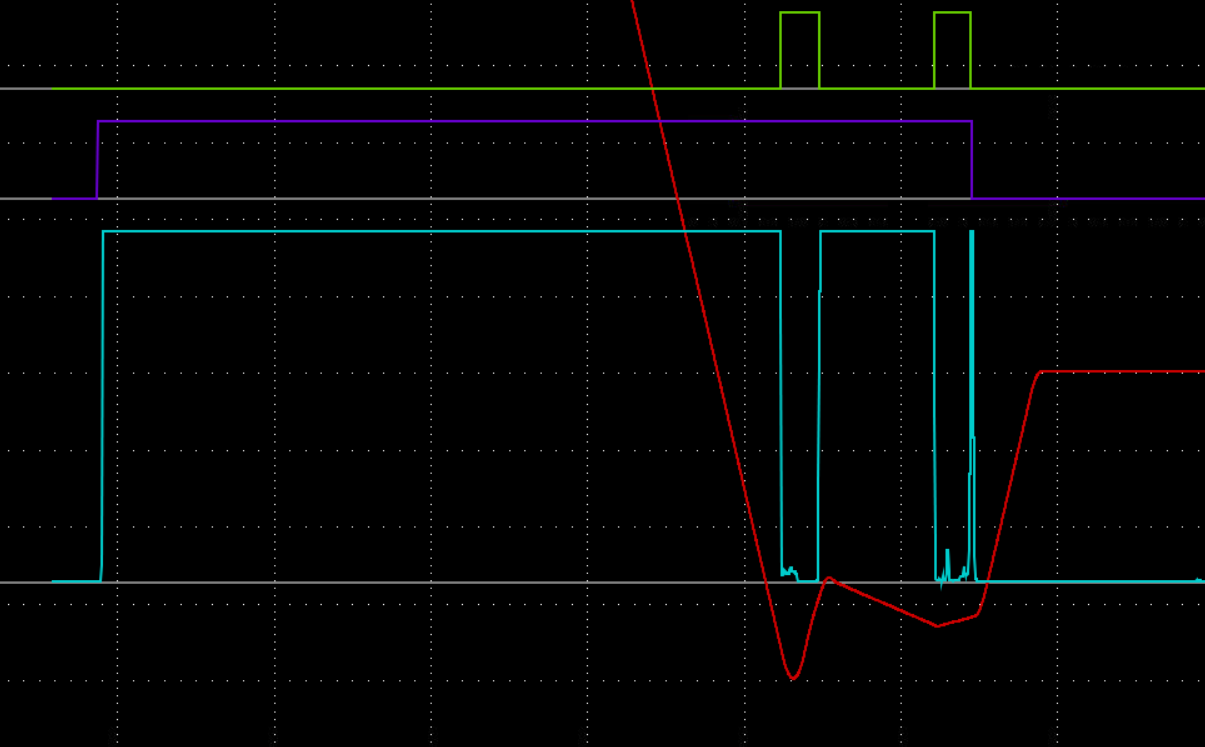Select the purple trace's high plateau

tap(500, 122)
